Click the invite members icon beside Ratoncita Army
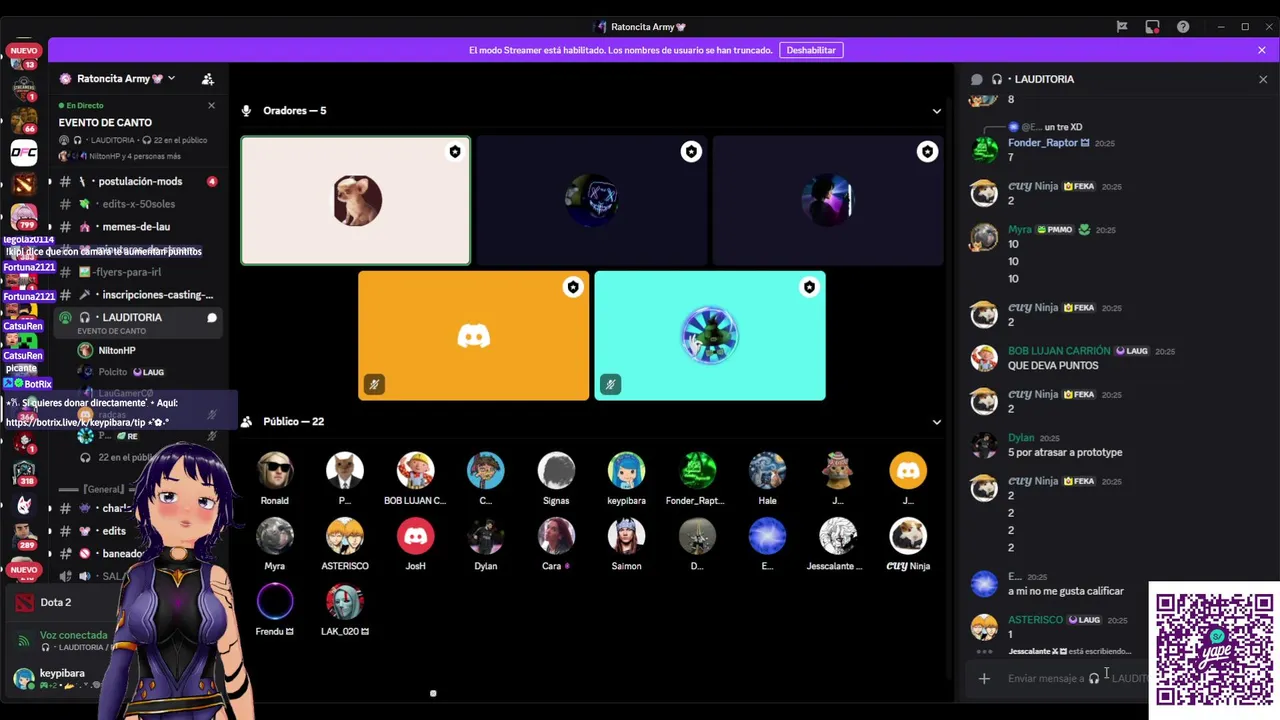 208,79
